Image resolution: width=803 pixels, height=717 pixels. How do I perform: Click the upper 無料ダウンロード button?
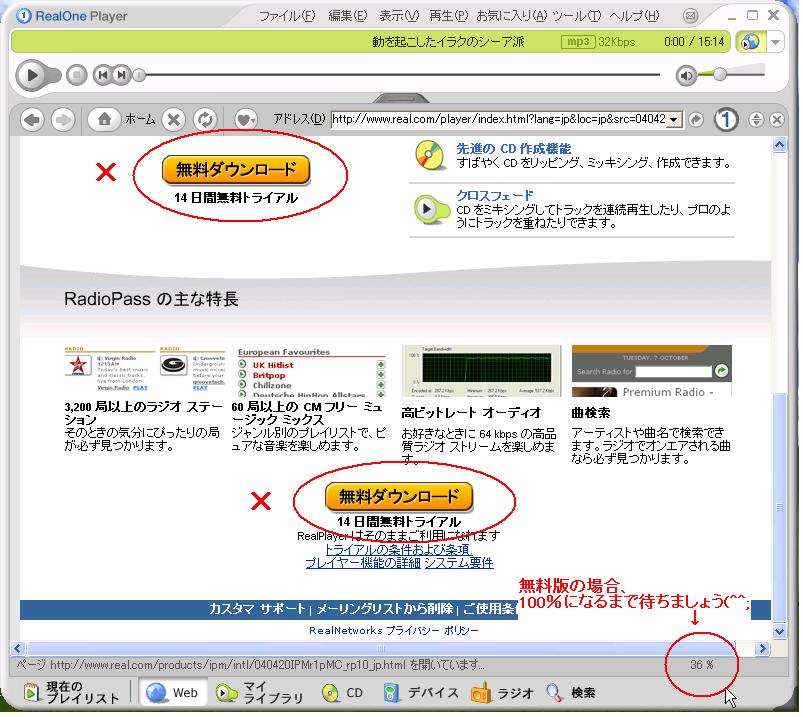click(236, 170)
